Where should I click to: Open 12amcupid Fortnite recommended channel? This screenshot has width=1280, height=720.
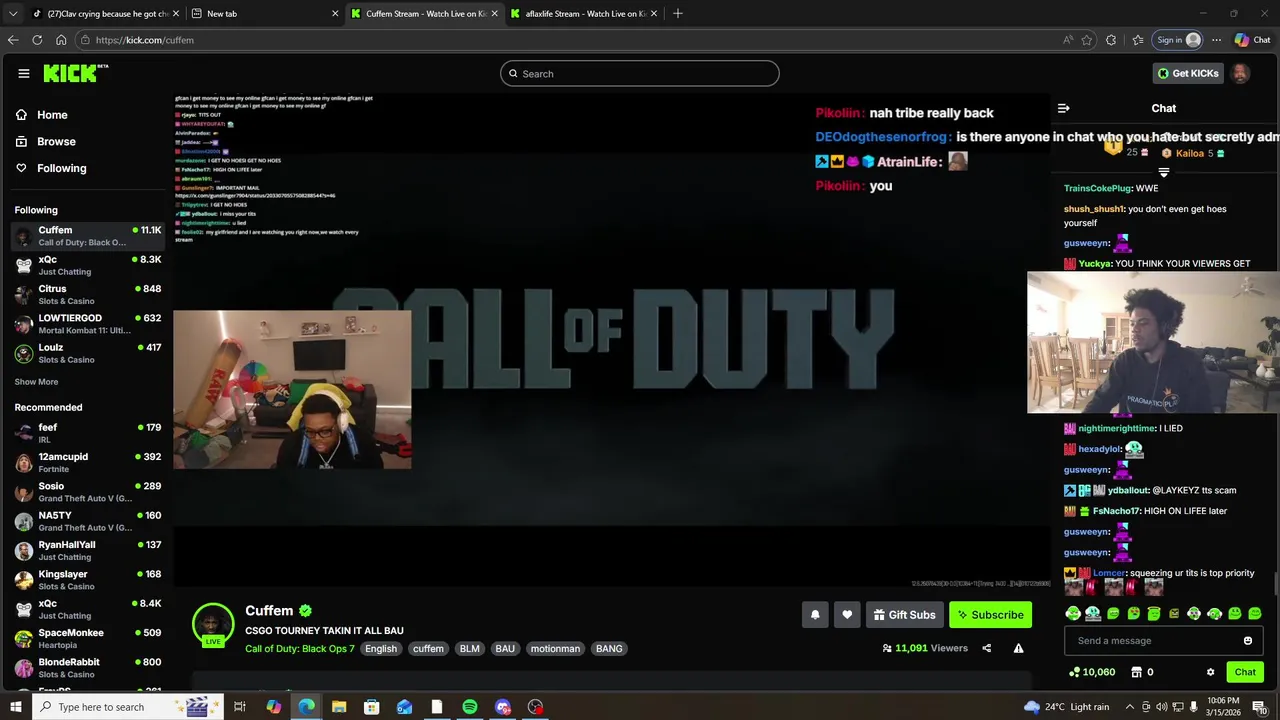(x=88, y=462)
